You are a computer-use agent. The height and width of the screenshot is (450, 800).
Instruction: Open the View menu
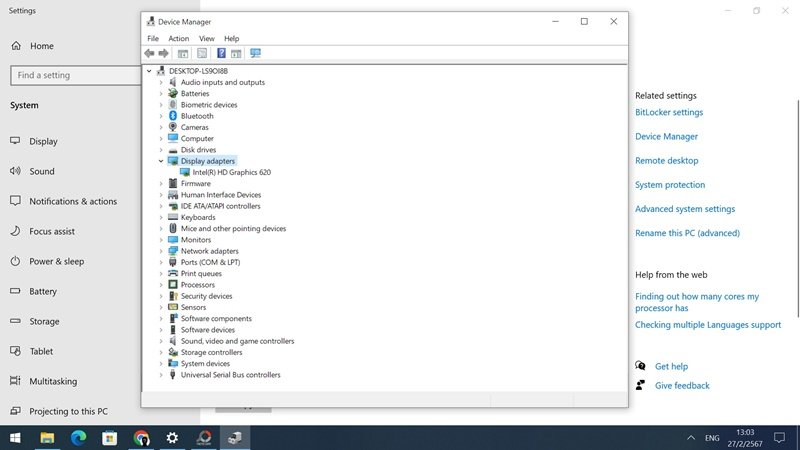[206, 38]
